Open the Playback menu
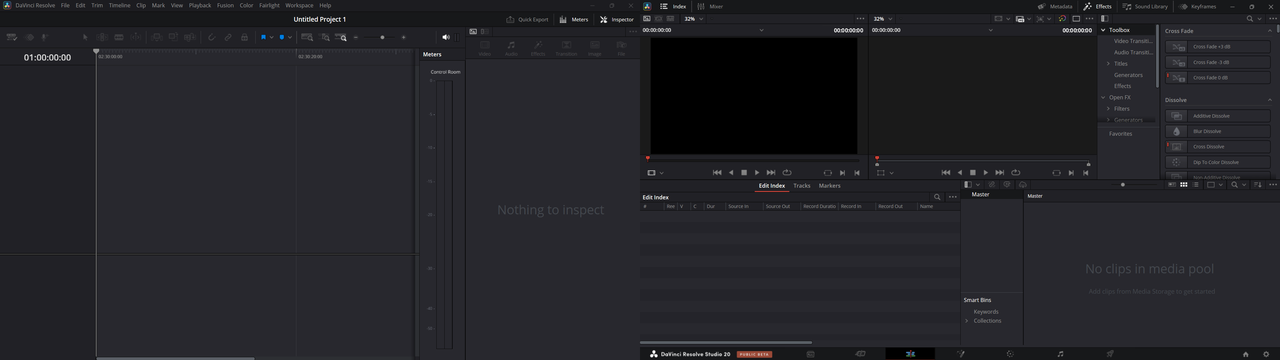1280x360 pixels. click(200, 5)
